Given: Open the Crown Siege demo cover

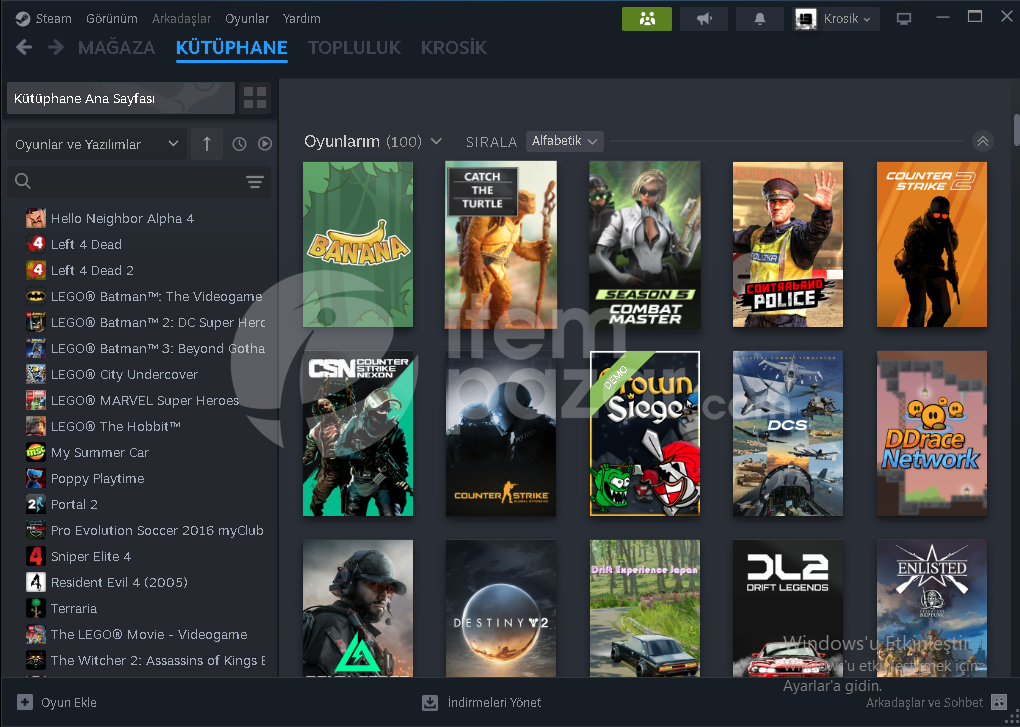Looking at the screenshot, I should (x=645, y=434).
